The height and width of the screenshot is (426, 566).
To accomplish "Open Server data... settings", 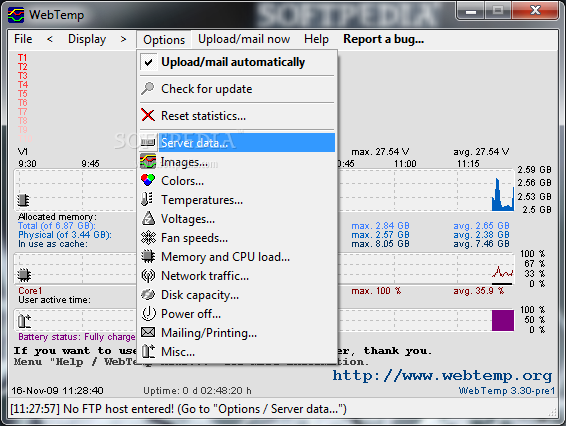I will pyautogui.click(x=237, y=143).
